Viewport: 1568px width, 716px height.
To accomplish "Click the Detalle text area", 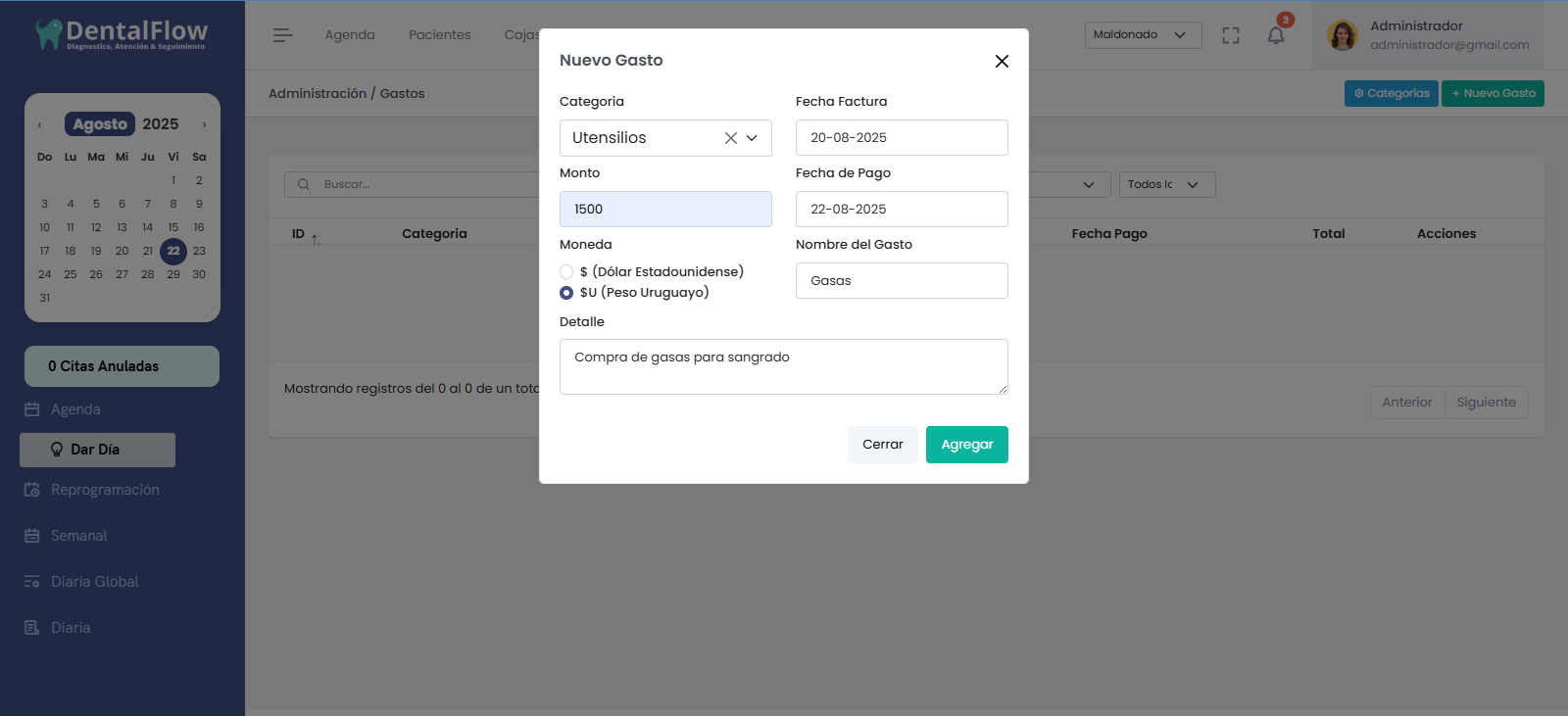I will point(783,366).
